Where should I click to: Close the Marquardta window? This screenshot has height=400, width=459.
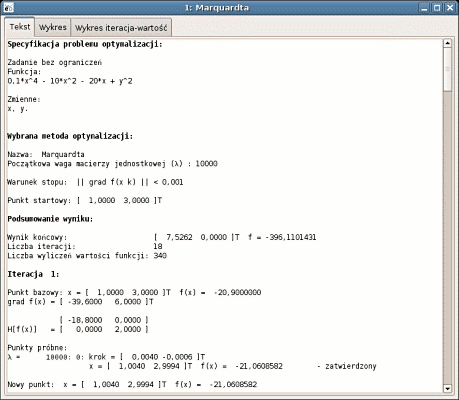tap(450, 8)
